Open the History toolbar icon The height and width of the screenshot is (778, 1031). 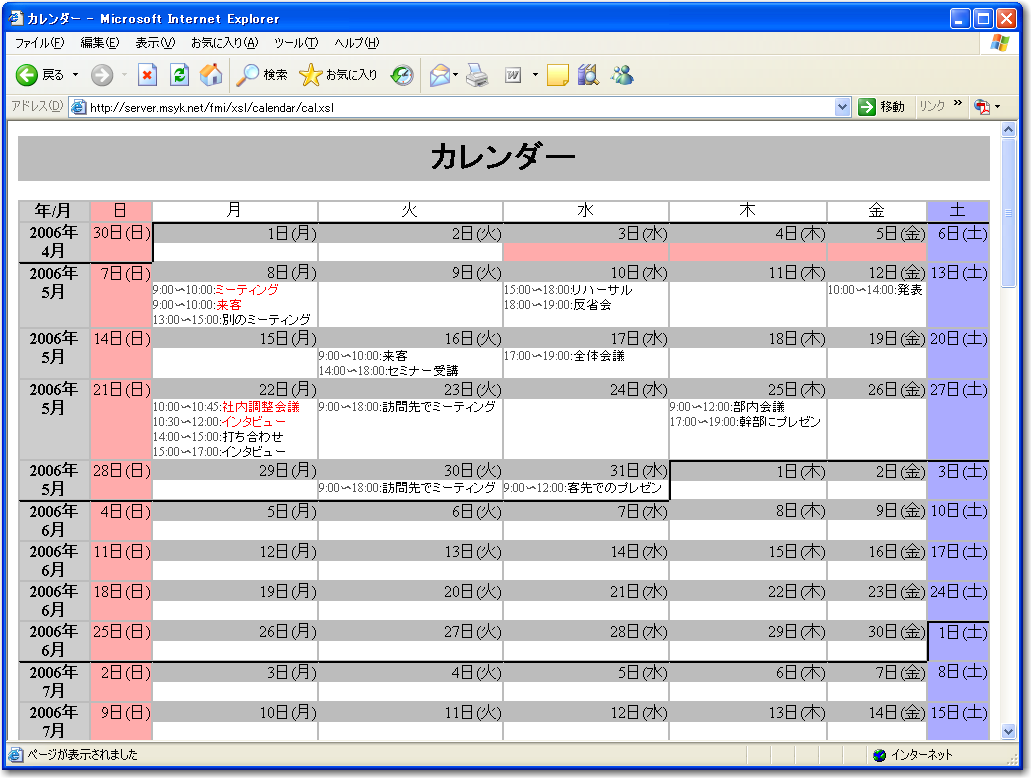click(x=402, y=75)
